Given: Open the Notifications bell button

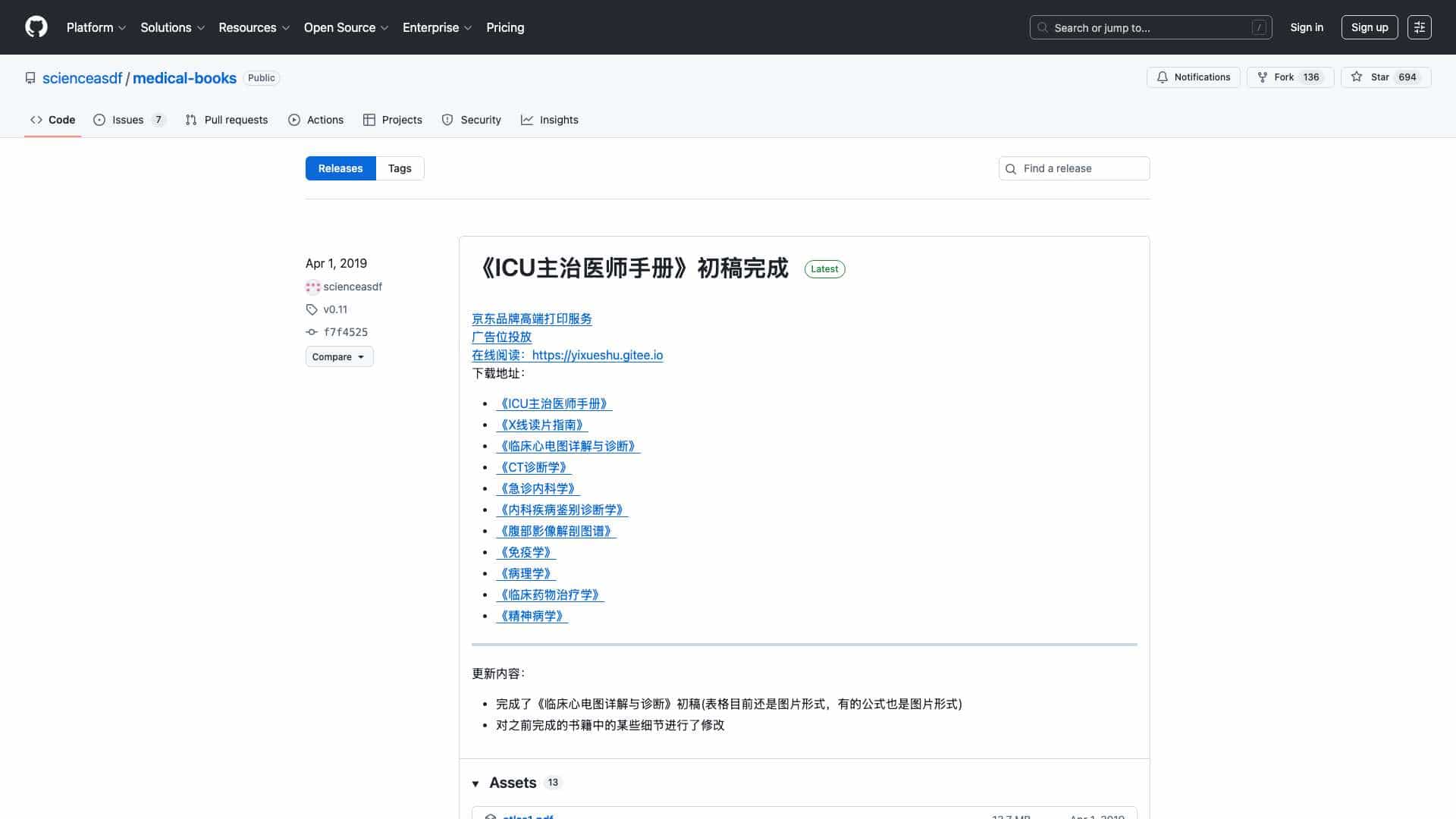Looking at the screenshot, I should (x=1193, y=77).
